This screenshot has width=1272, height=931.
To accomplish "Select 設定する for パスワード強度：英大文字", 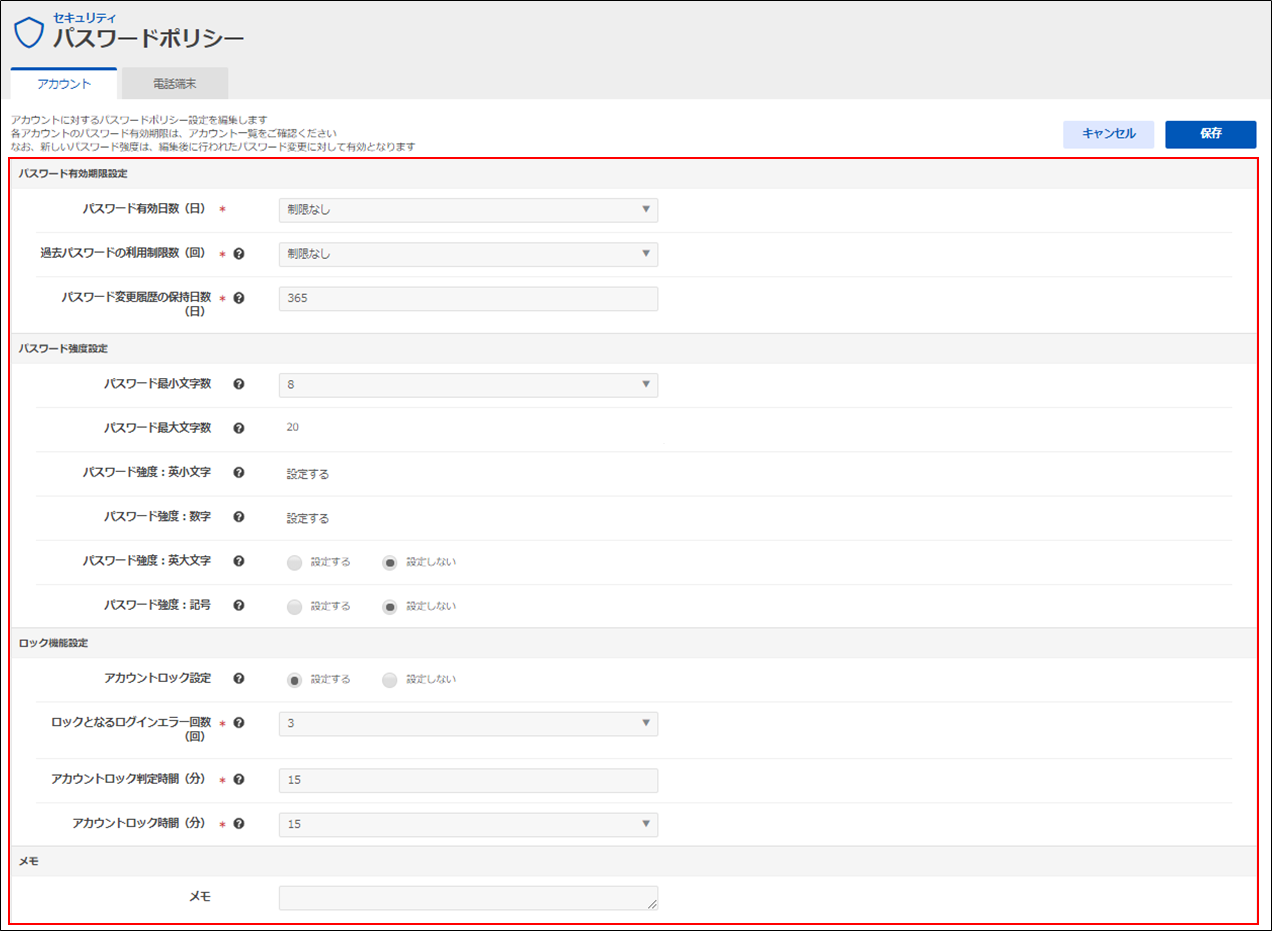I will [294, 562].
